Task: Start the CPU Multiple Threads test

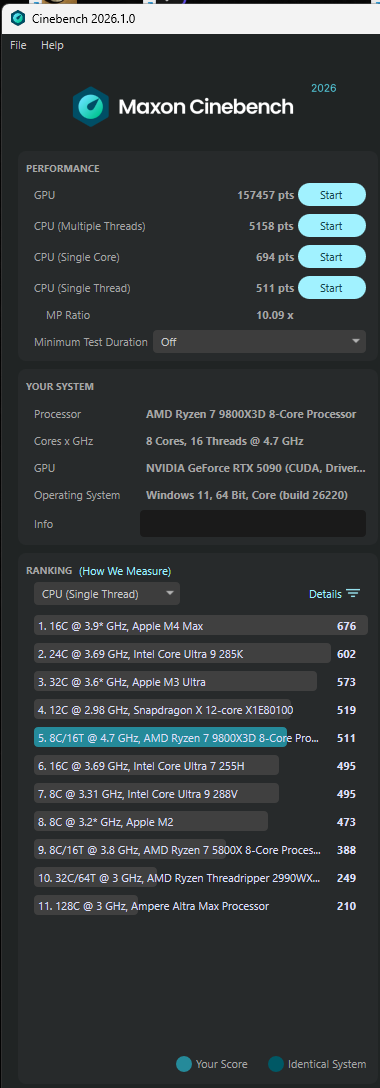Action: click(331, 226)
